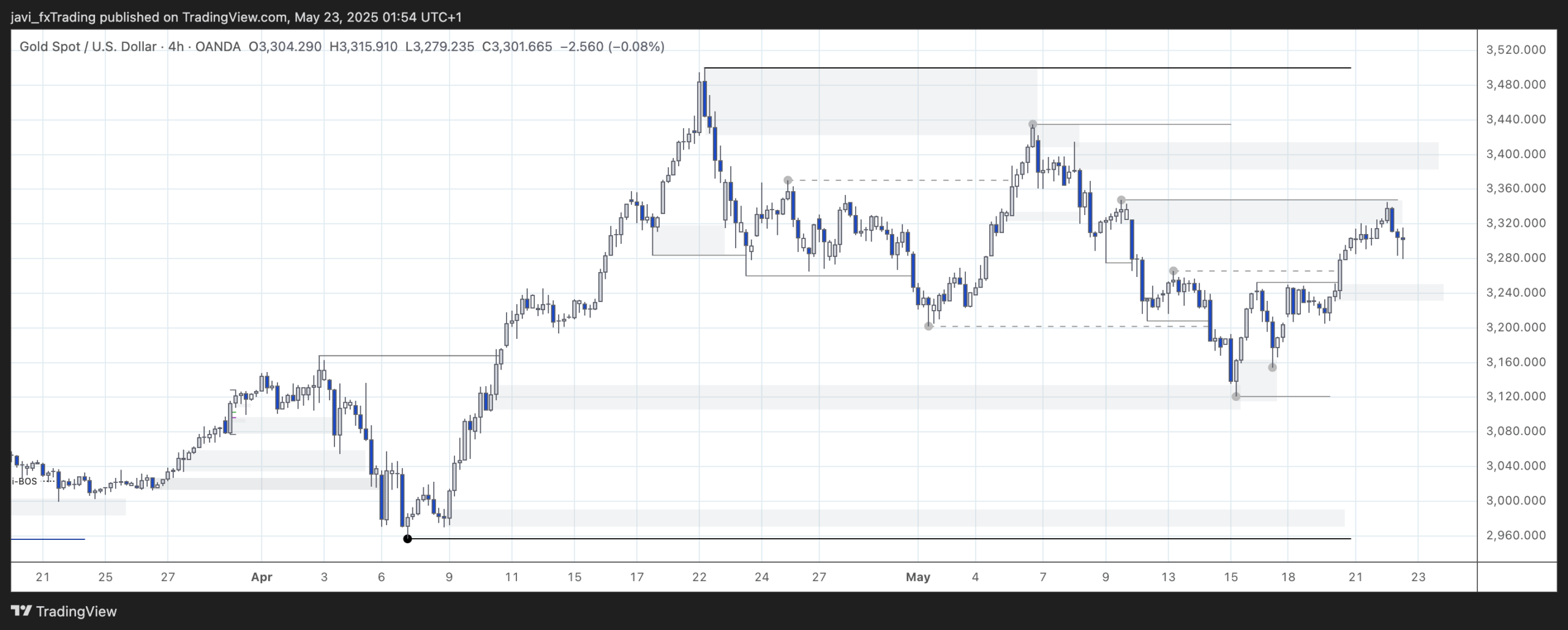The image size is (1568, 630).
Task: Click the 3,160.000 price axis label
Action: coord(1516,362)
